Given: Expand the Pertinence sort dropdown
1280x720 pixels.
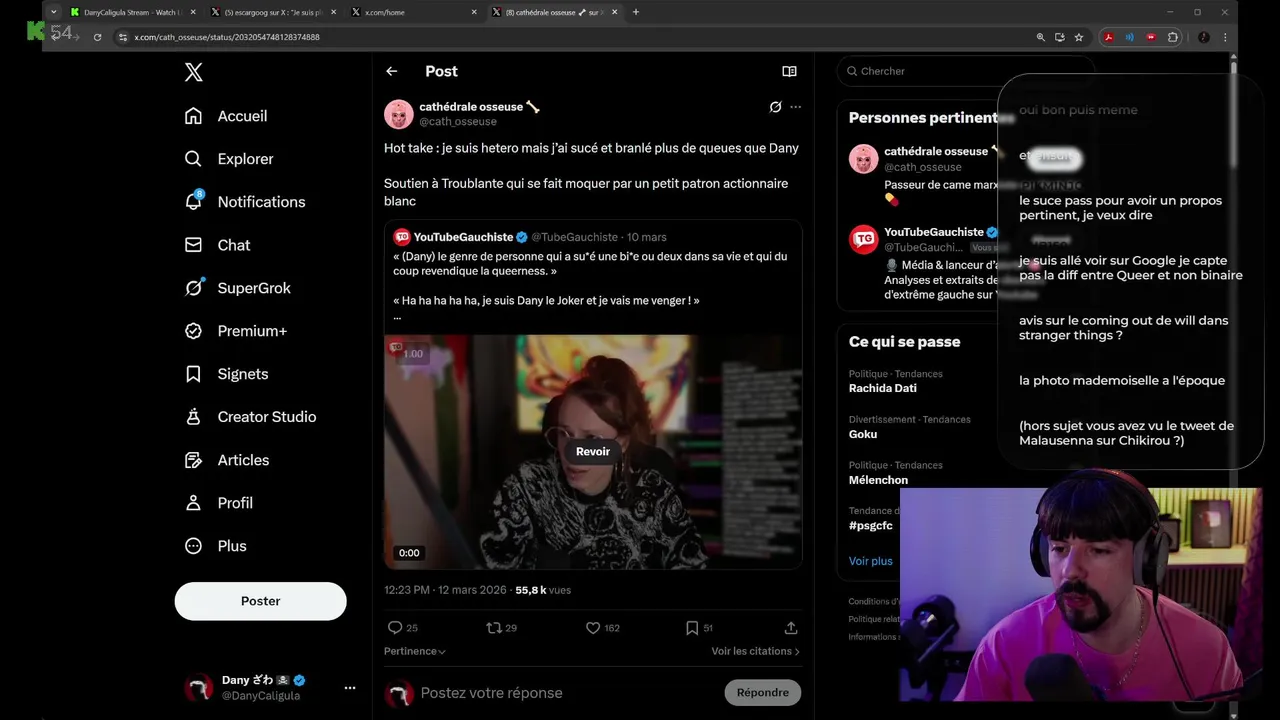Looking at the screenshot, I should [x=415, y=651].
